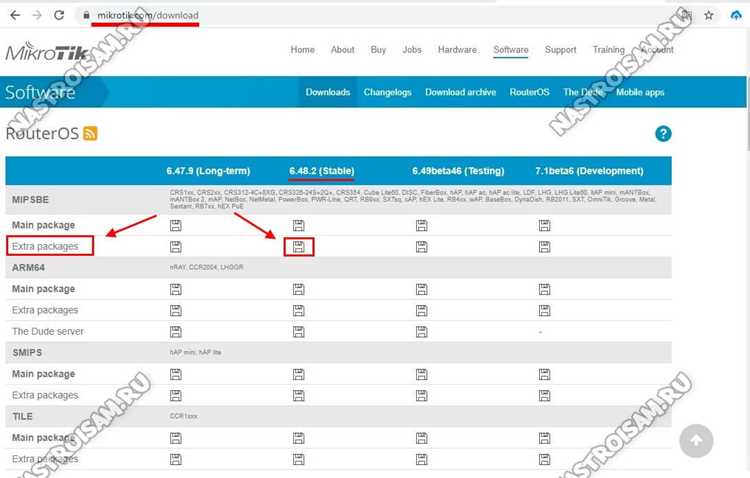Screen dimensions: 750x478
Task: Download ARM64 Extra packages 6.48.2 Stable
Action: tap(298, 311)
